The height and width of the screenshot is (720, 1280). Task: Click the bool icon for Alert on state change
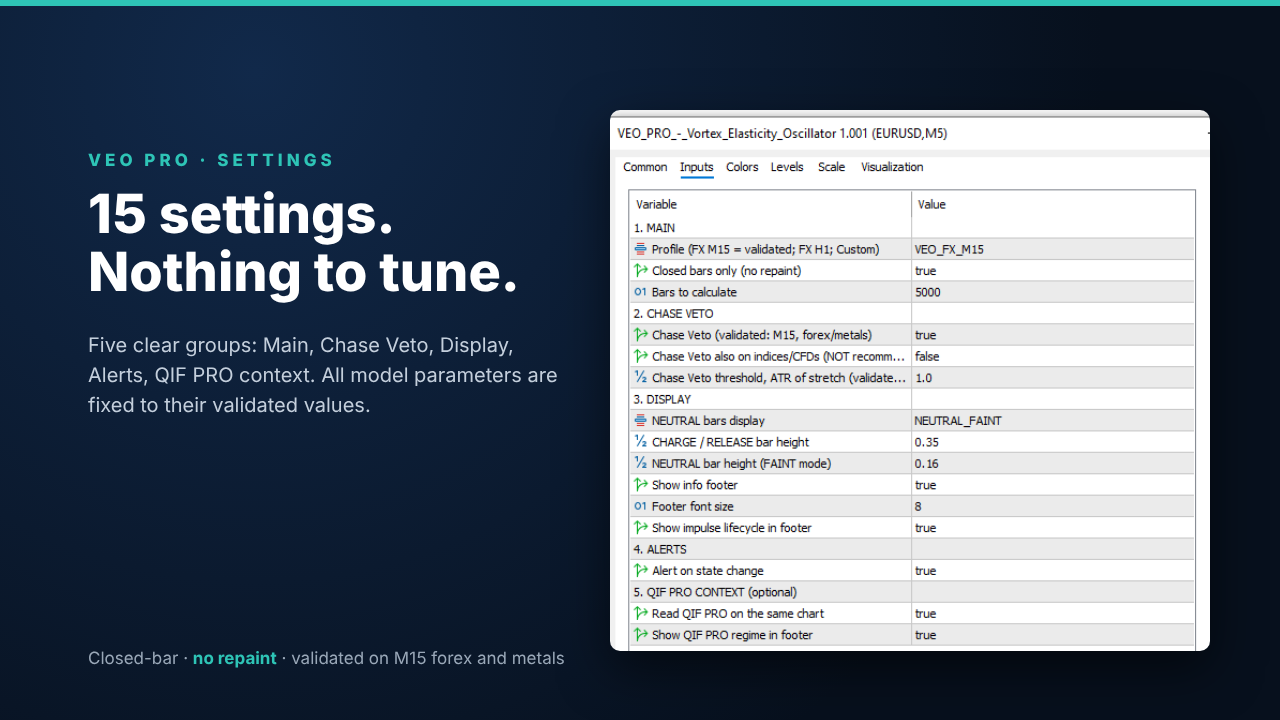641,571
